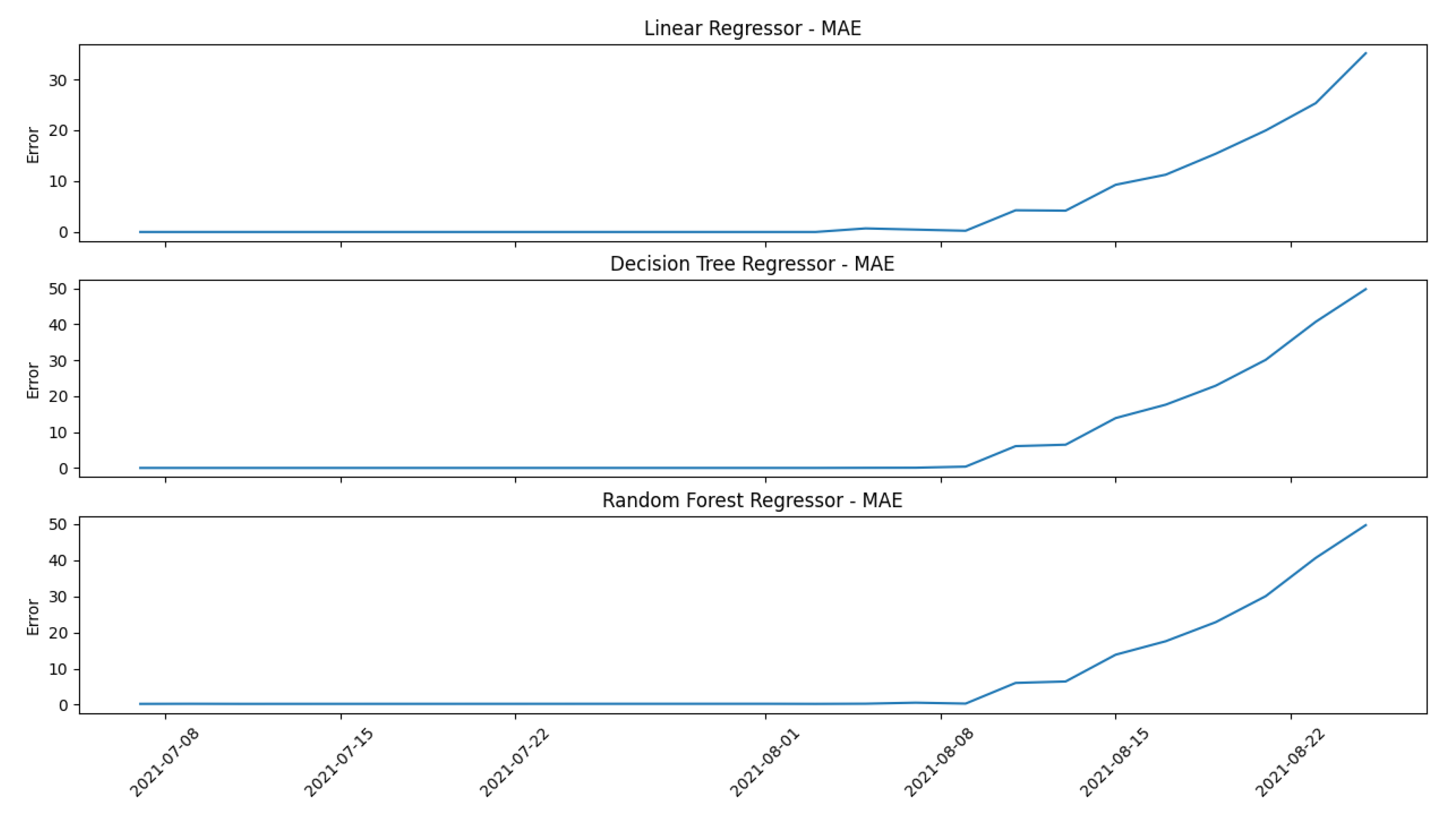Click the 30 tick label on Linear Regressor y-axis
The image size is (1456, 823).
click(58, 80)
